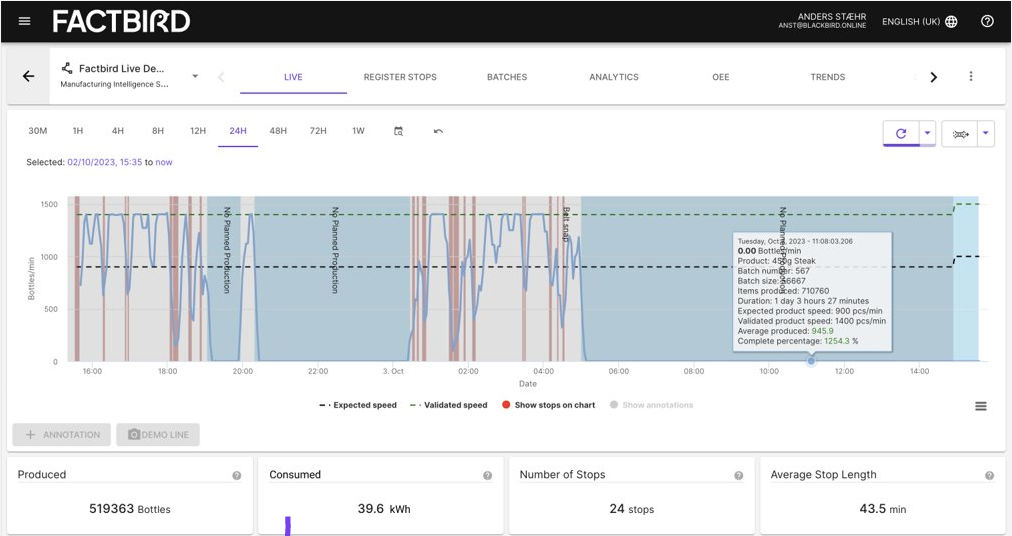
Task: Select the 72H time range
Action: (x=318, y=131)
